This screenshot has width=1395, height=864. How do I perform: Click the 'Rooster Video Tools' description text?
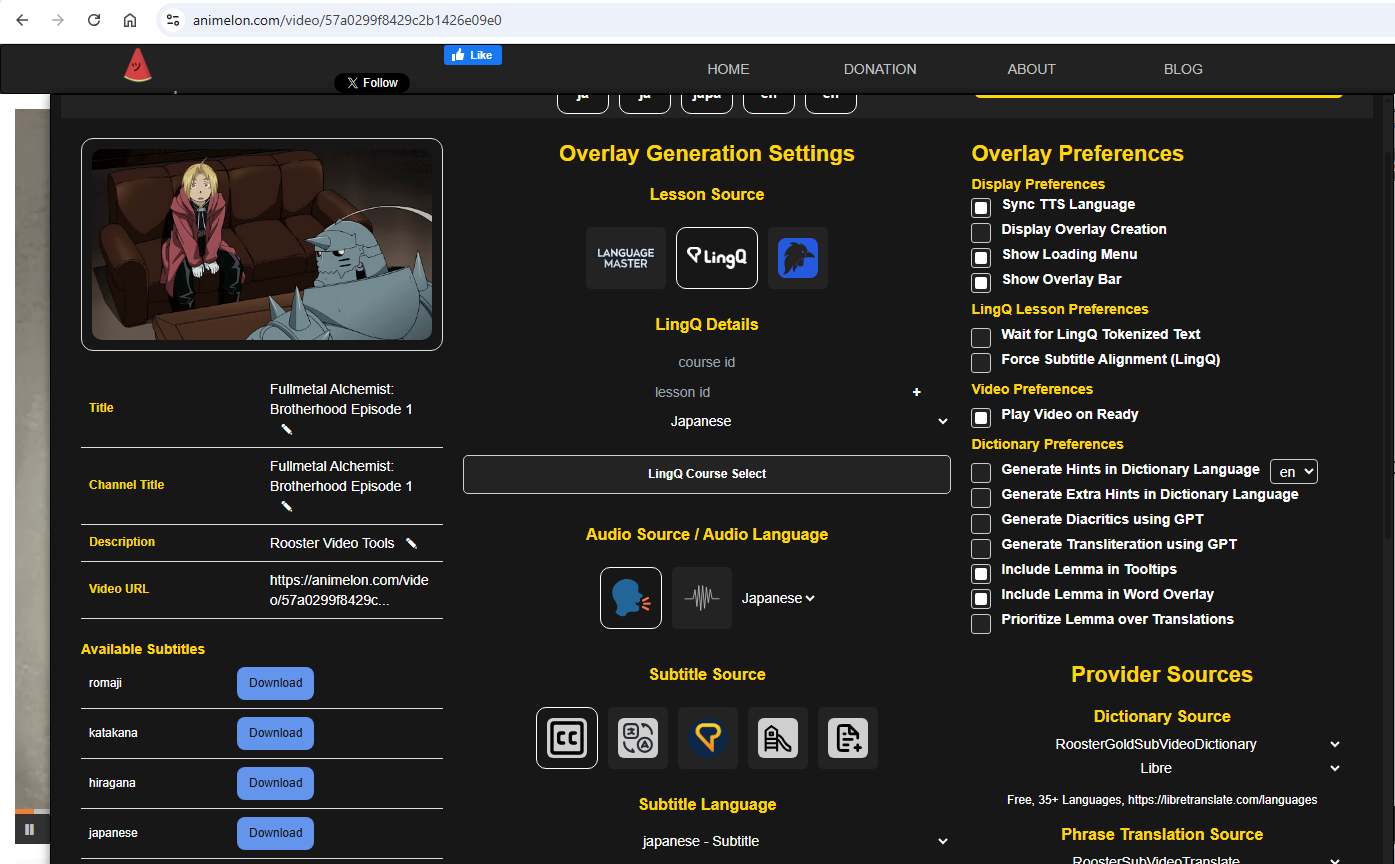(x=332, y=543)
